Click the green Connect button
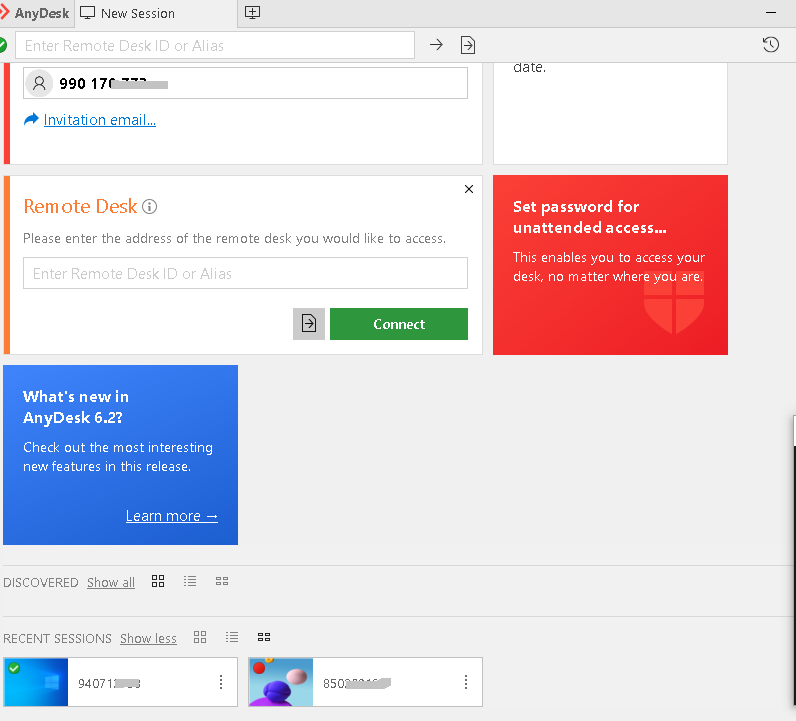The image size is (796, 721). 399,323
